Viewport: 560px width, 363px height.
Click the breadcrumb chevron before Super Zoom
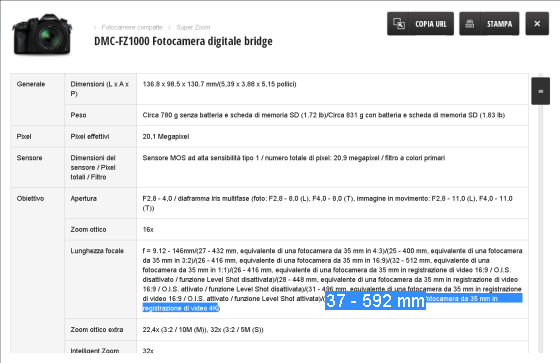coord(169,28)
